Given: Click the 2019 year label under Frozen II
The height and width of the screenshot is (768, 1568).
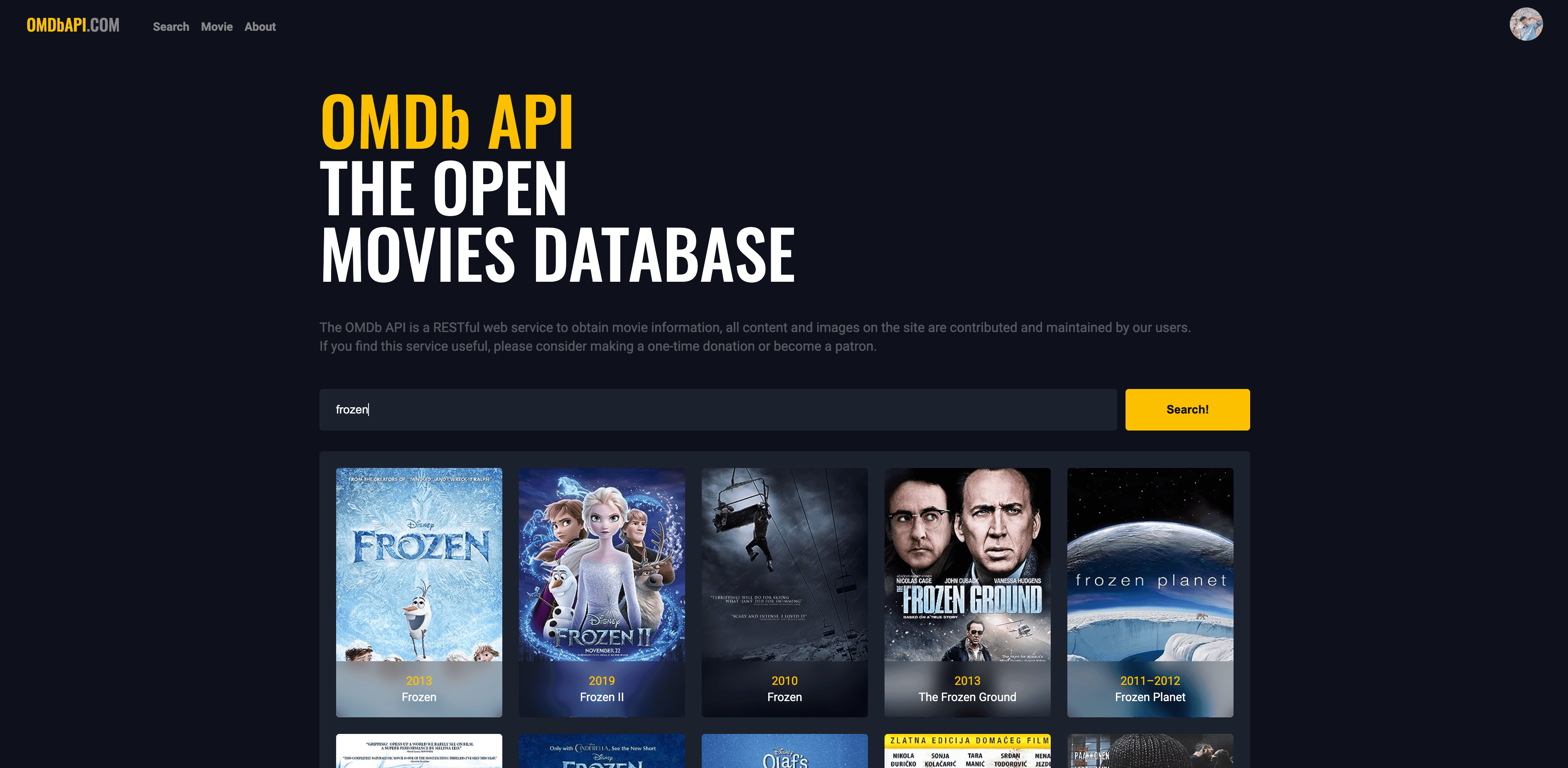Looking at the screenshot, I should (601, 681).
